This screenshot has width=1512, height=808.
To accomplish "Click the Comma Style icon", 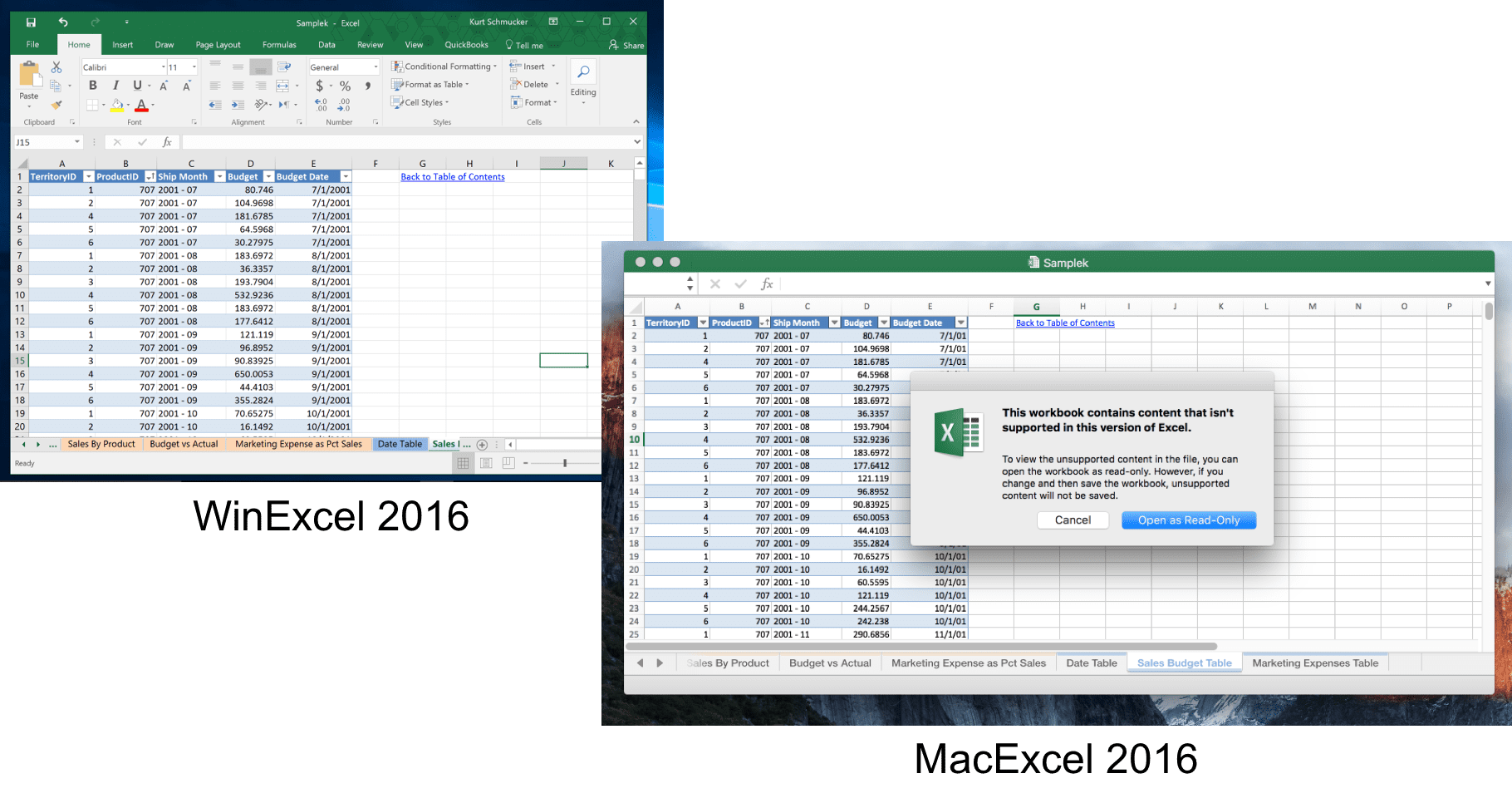I will (367, 86).
